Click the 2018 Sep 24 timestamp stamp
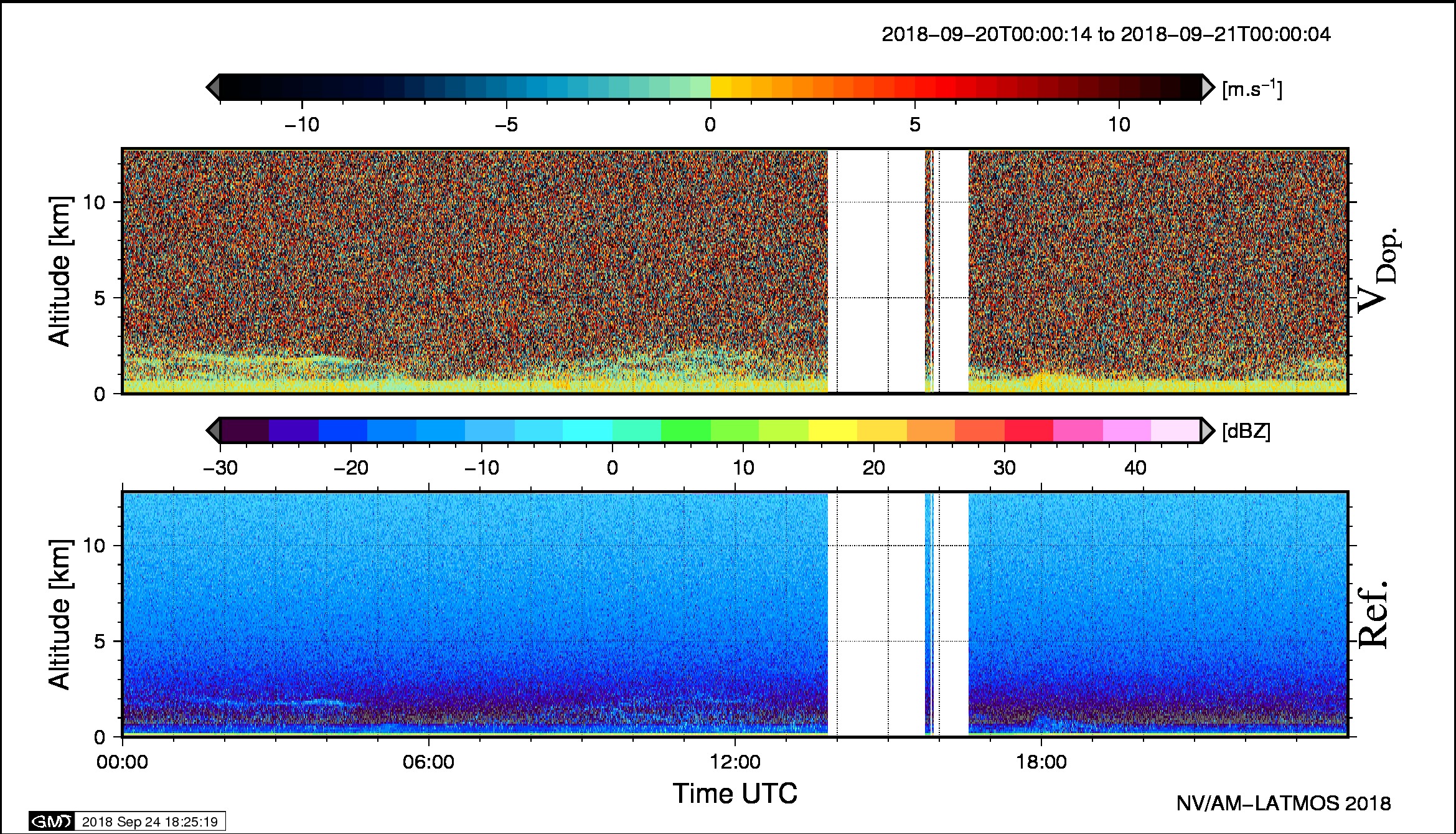The image size is (1456, 834). 149,822
